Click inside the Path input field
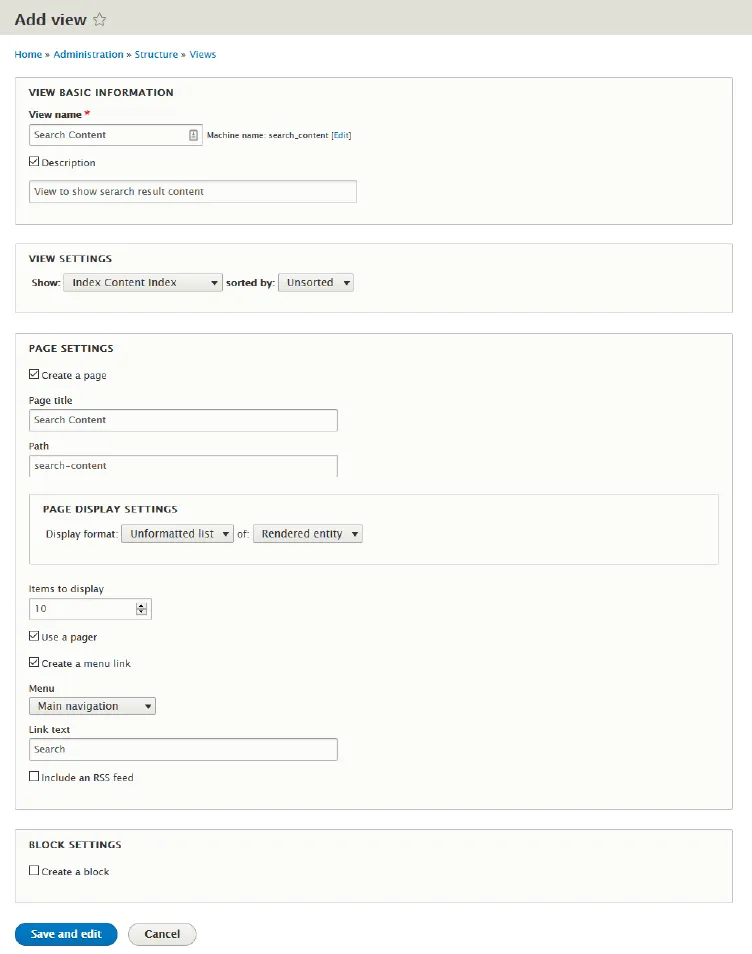The height and width of the screenshot is (954, 752). [x=183, y=465]
